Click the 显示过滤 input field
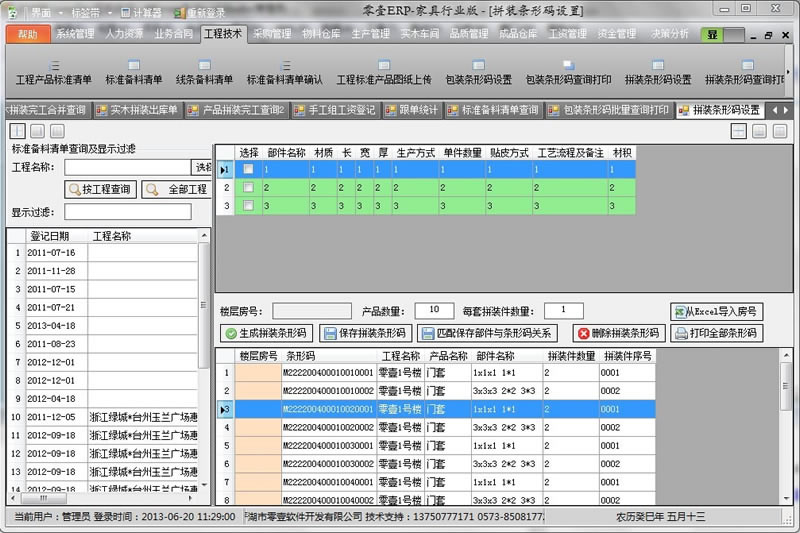The image size is (800, 533). pyautogui.click(x=128, y=212)
